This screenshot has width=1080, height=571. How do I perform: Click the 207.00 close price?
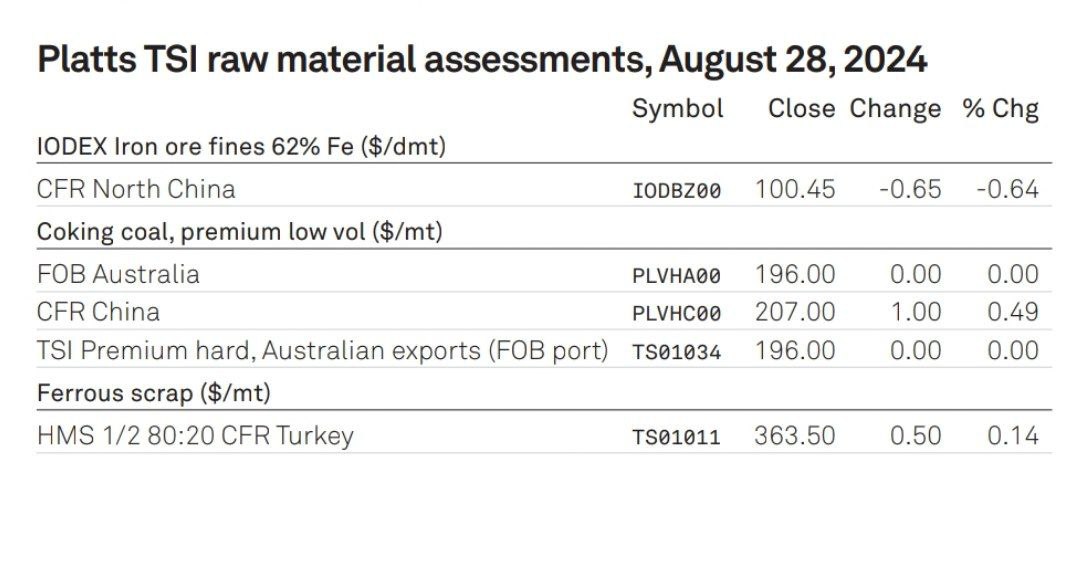point(795,312)
